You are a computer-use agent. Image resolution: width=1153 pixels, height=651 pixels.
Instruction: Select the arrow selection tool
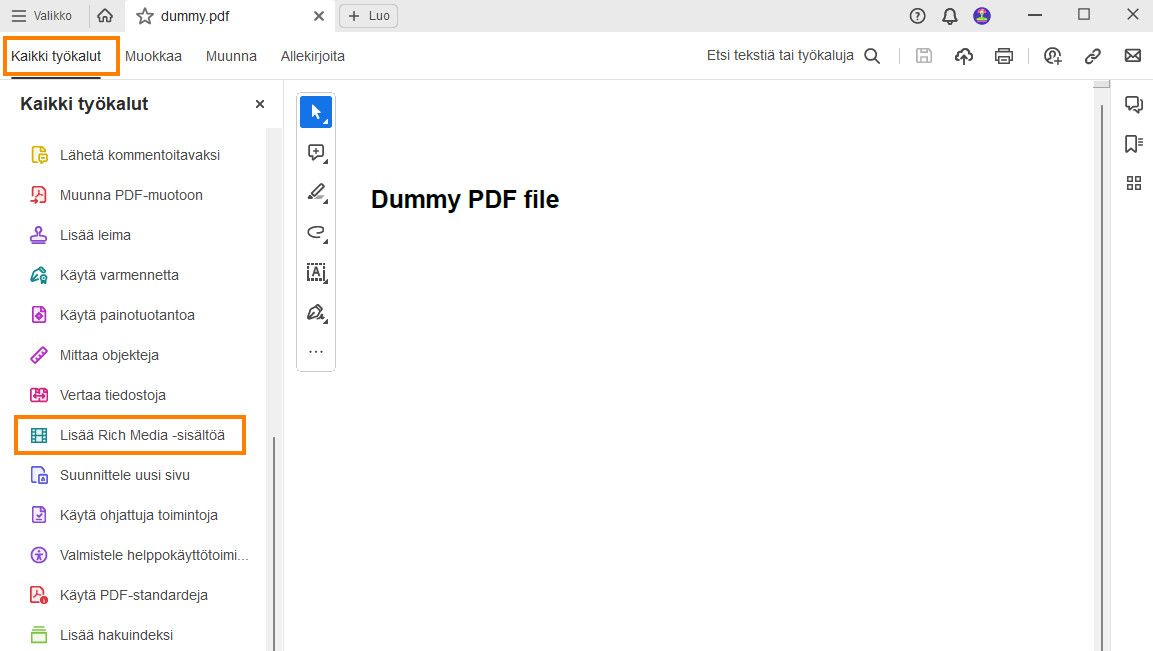pyautogui.click(x=316, y=113)
